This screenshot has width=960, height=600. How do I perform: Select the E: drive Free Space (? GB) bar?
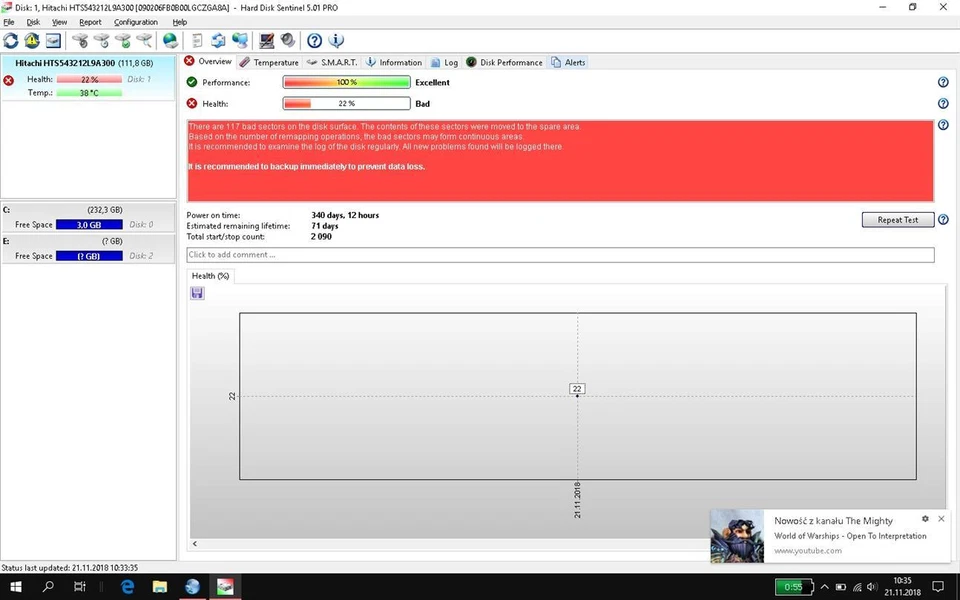pyautogui.click(x=89, y=256)
